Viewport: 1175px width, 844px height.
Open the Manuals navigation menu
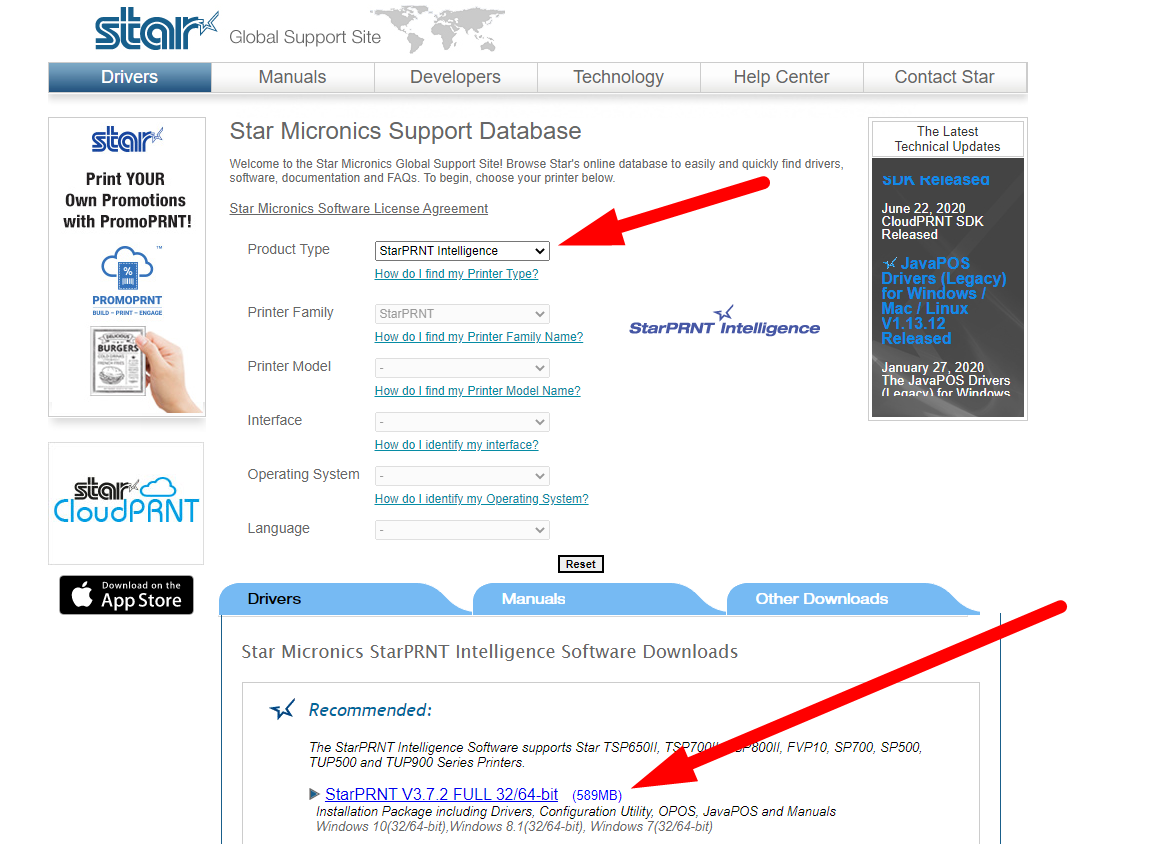pyautogui.click(x=292, y=77)
